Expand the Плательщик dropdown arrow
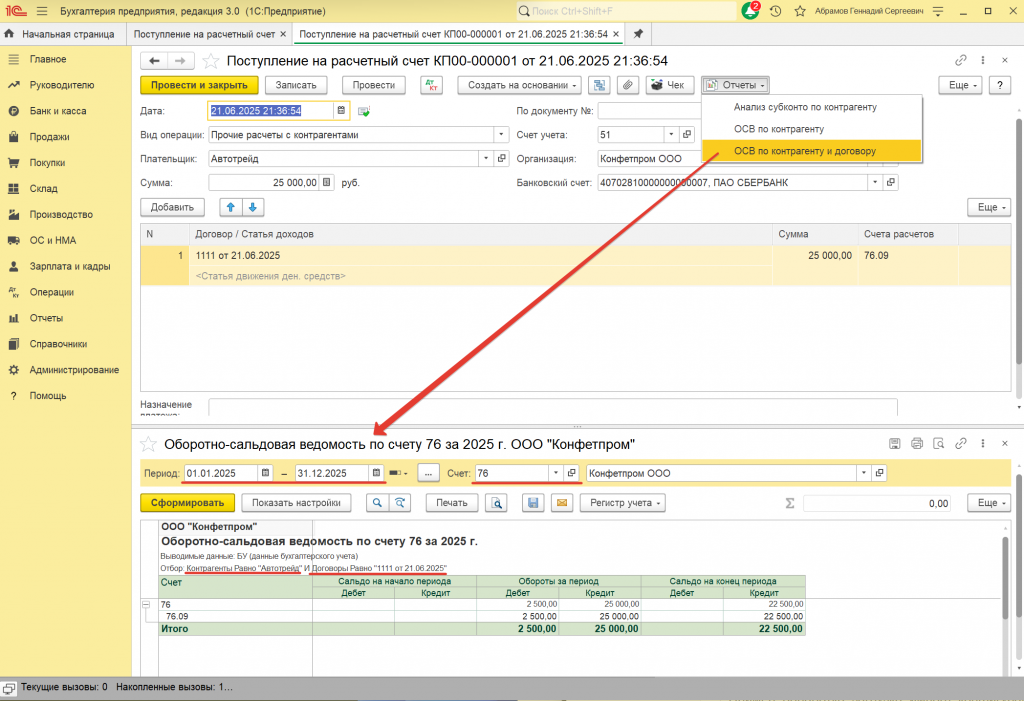Image resolution: width=1024 pixels, height=701 pixels. click(486, 159)
